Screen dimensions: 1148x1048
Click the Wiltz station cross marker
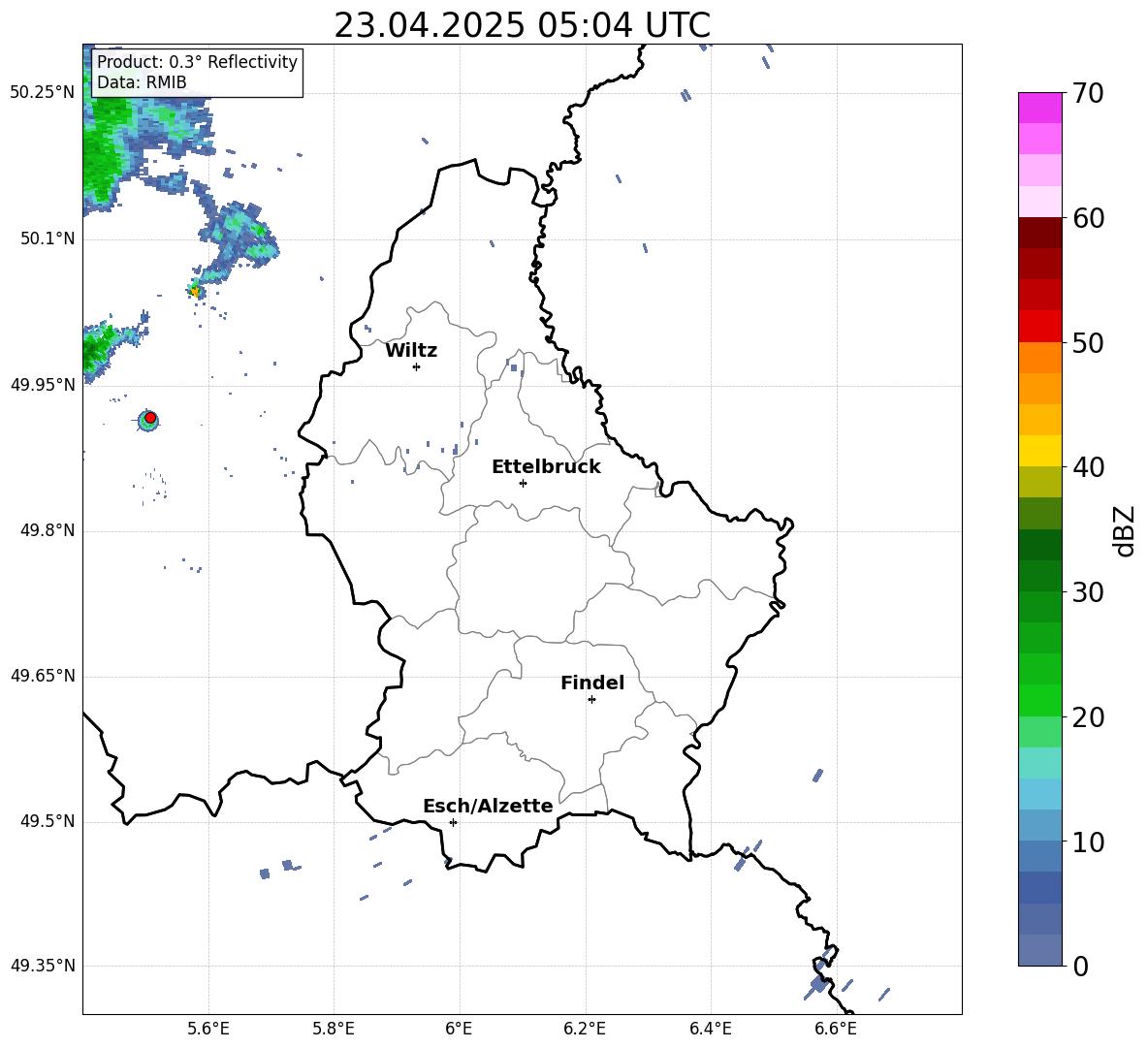pyautogui.click(x=417, y=366)
